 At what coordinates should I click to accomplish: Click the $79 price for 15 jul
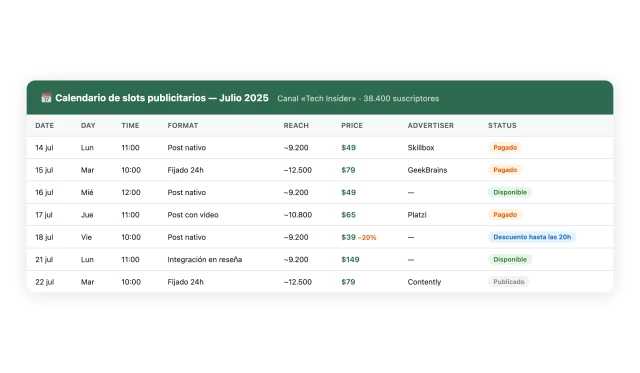(348, 170)
